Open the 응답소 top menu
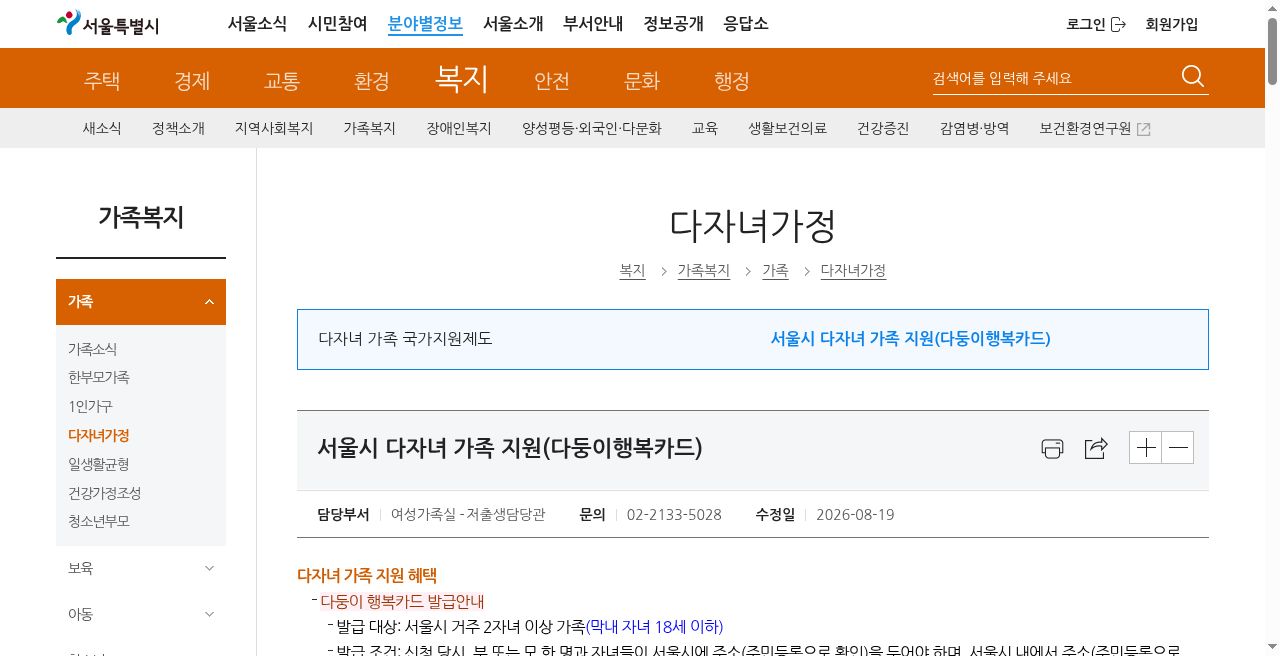Image resolution: width=1280 pixels, height=656 pixels. [x=746, y=24]
